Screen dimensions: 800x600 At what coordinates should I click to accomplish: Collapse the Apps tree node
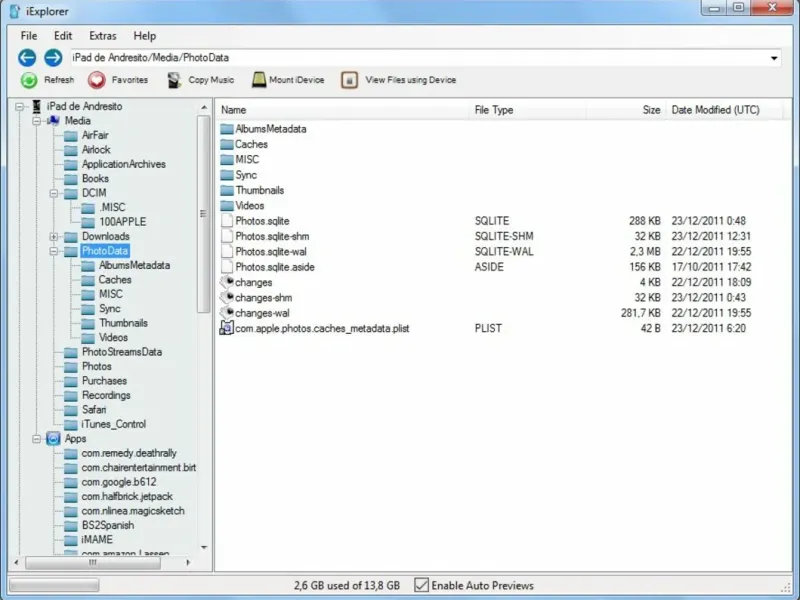coord(37,439)
